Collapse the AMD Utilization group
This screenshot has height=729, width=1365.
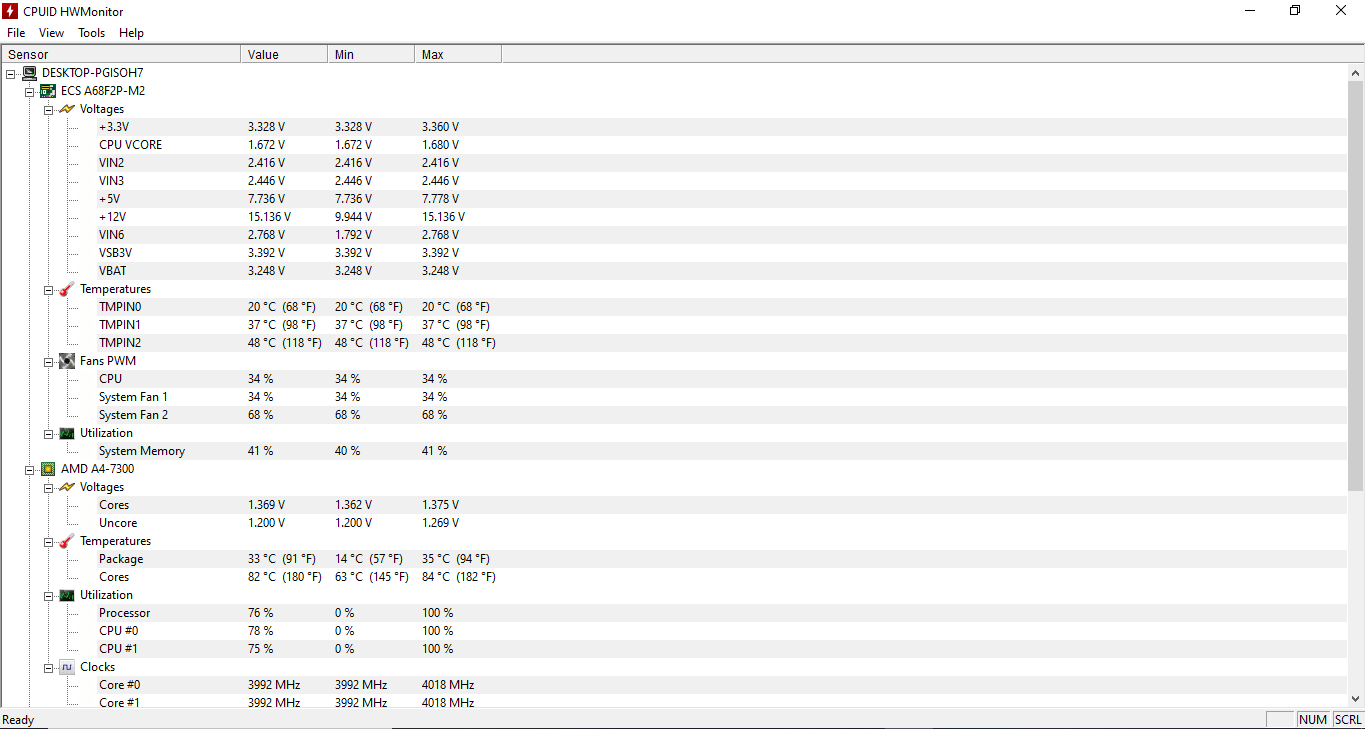click(x=49, y=595)
